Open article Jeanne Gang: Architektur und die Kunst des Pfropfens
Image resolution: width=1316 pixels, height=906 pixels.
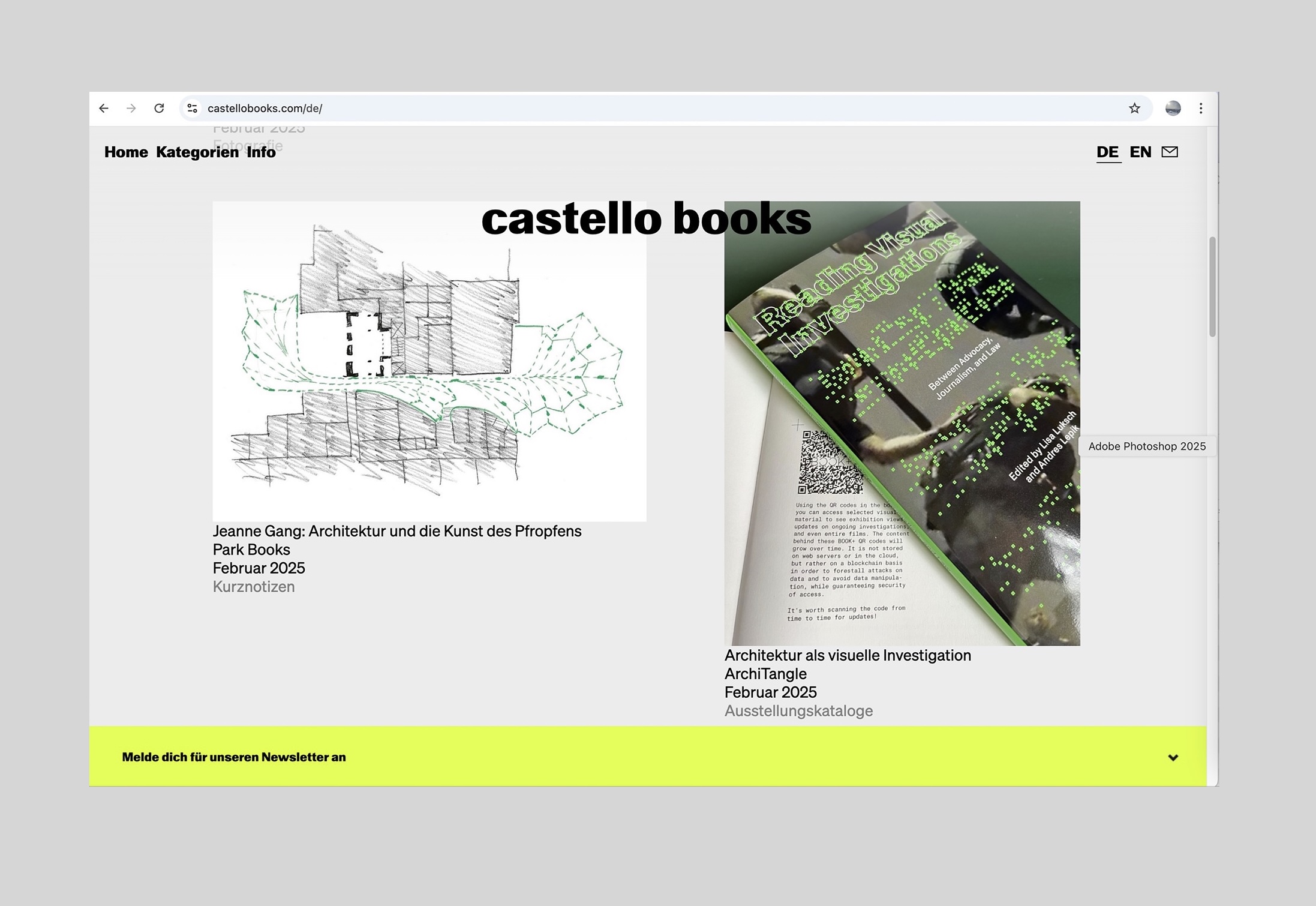tap(397, 532)
